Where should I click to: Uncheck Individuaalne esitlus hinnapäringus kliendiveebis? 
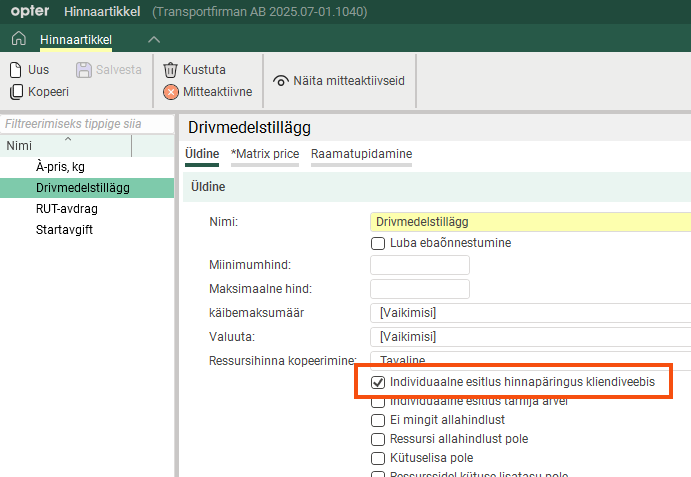[x=378, y=383]
